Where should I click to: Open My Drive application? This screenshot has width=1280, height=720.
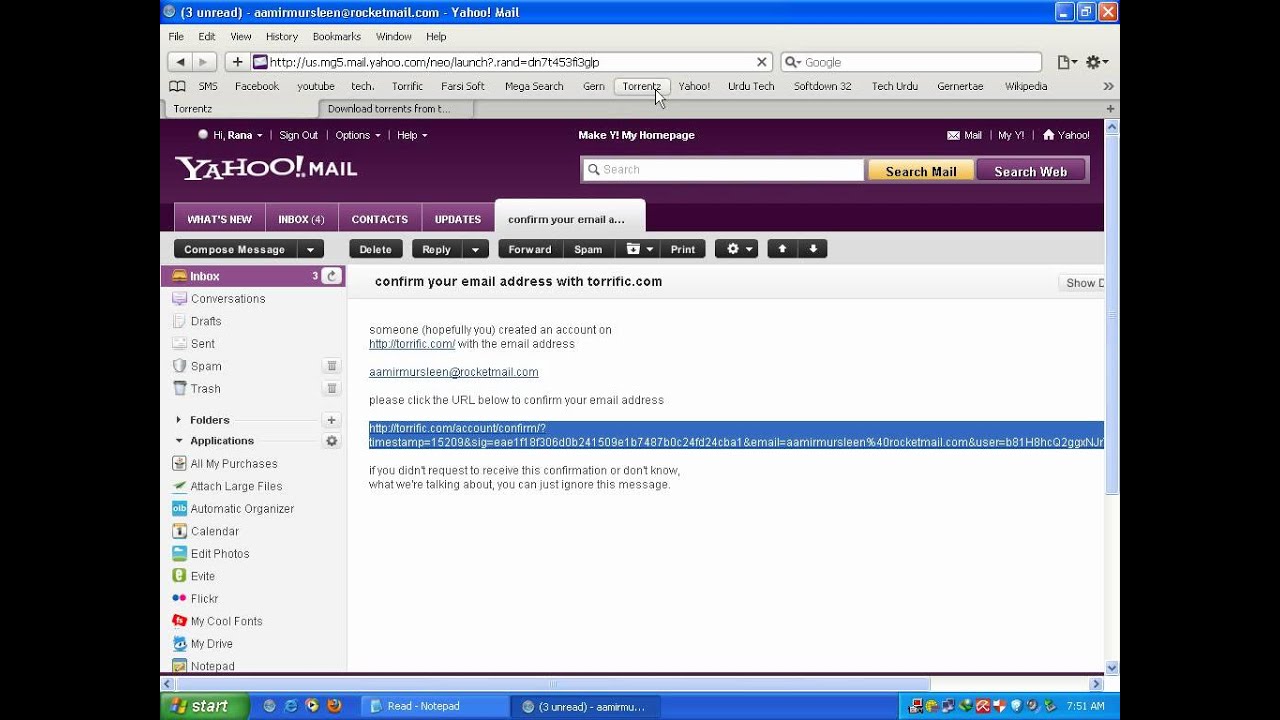[x=211, y=644]
